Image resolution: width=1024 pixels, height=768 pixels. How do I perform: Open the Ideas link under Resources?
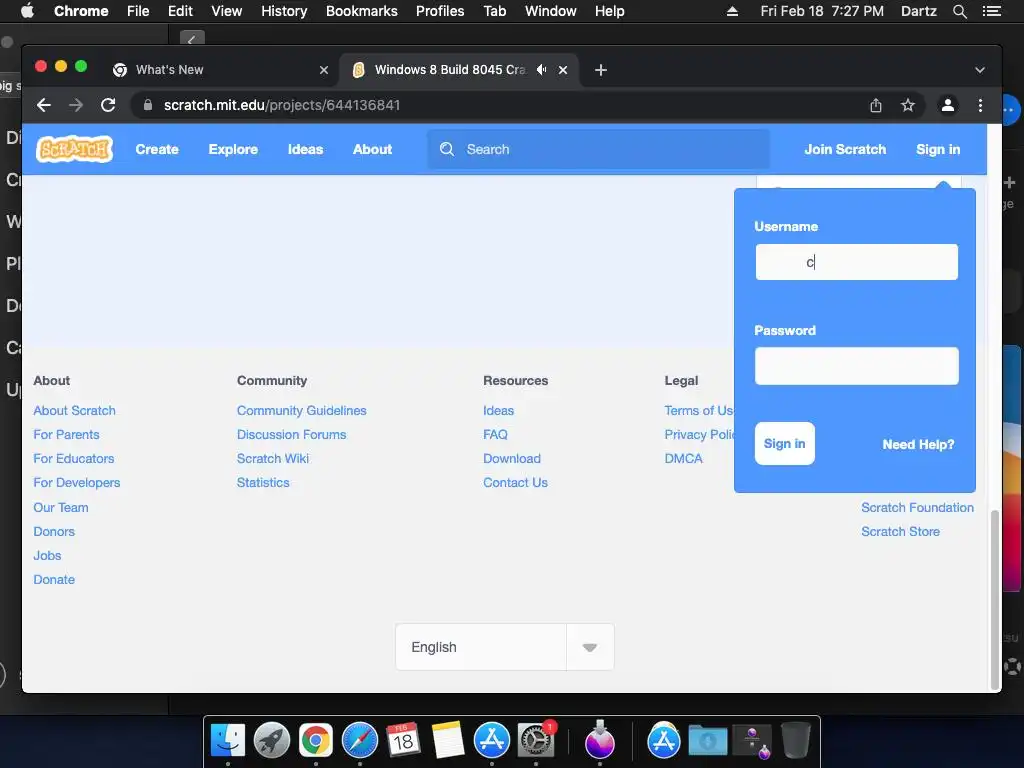[x=498, y=410]
